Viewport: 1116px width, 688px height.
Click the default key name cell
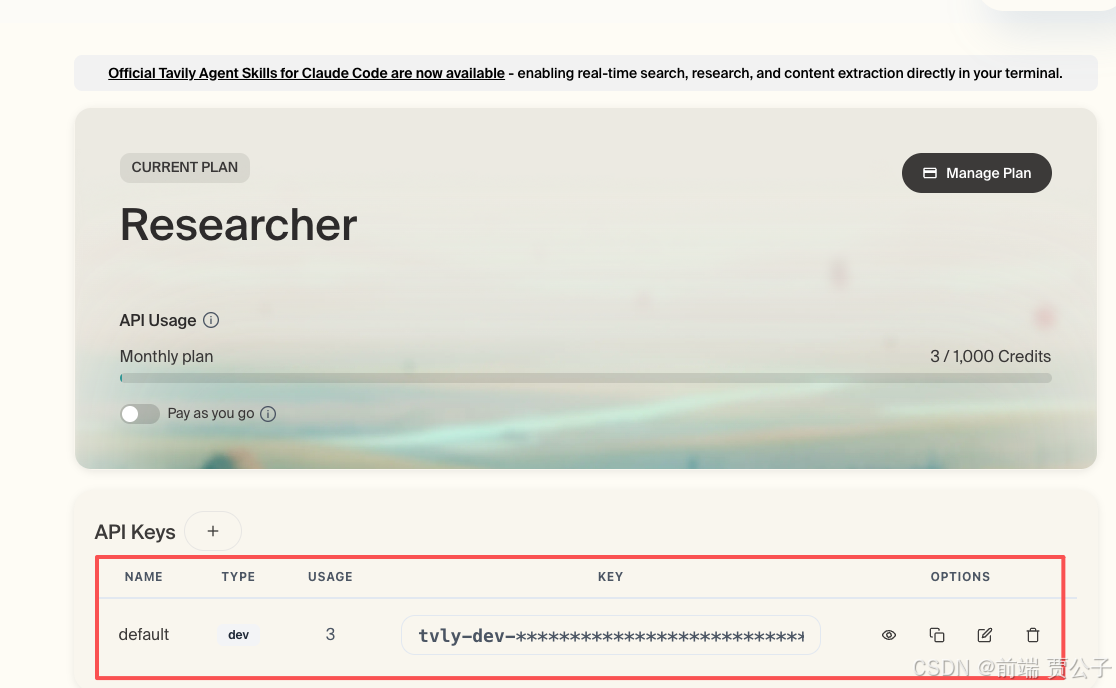click(144, 635)
